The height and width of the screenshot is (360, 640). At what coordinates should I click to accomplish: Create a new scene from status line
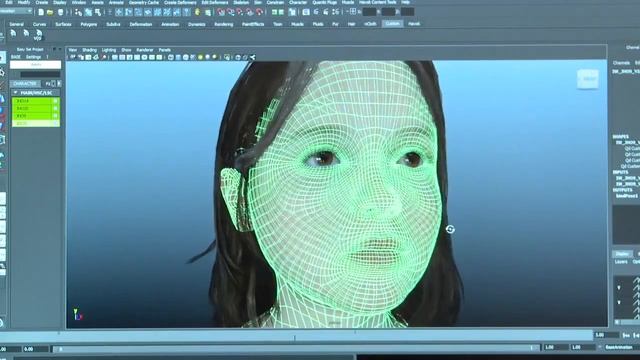pyautogui.click(x=41, y=13)
